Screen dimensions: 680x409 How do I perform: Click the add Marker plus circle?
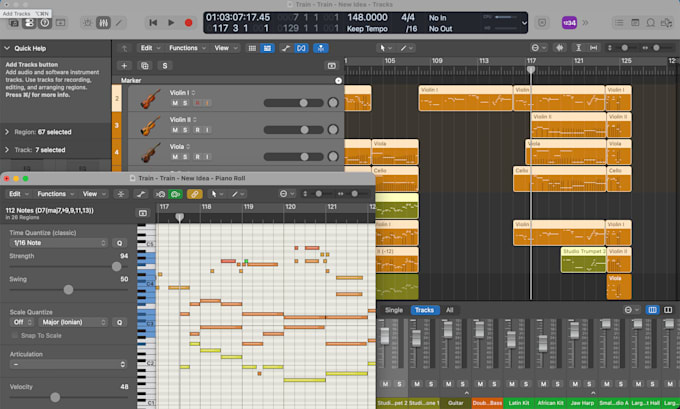(338, 80)
